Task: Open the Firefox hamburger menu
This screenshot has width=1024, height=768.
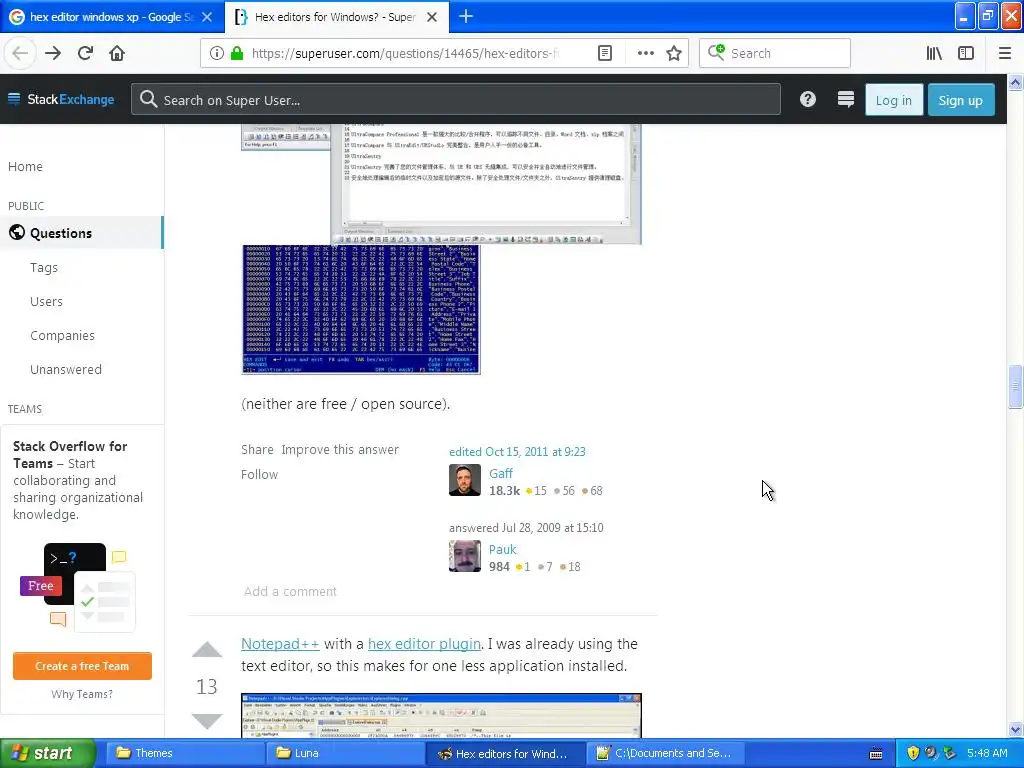Action: tap(1004, 54)
